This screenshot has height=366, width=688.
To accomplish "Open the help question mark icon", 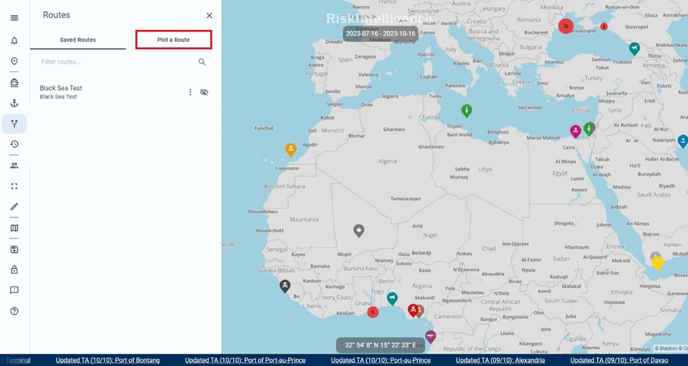I will [14, 311].
